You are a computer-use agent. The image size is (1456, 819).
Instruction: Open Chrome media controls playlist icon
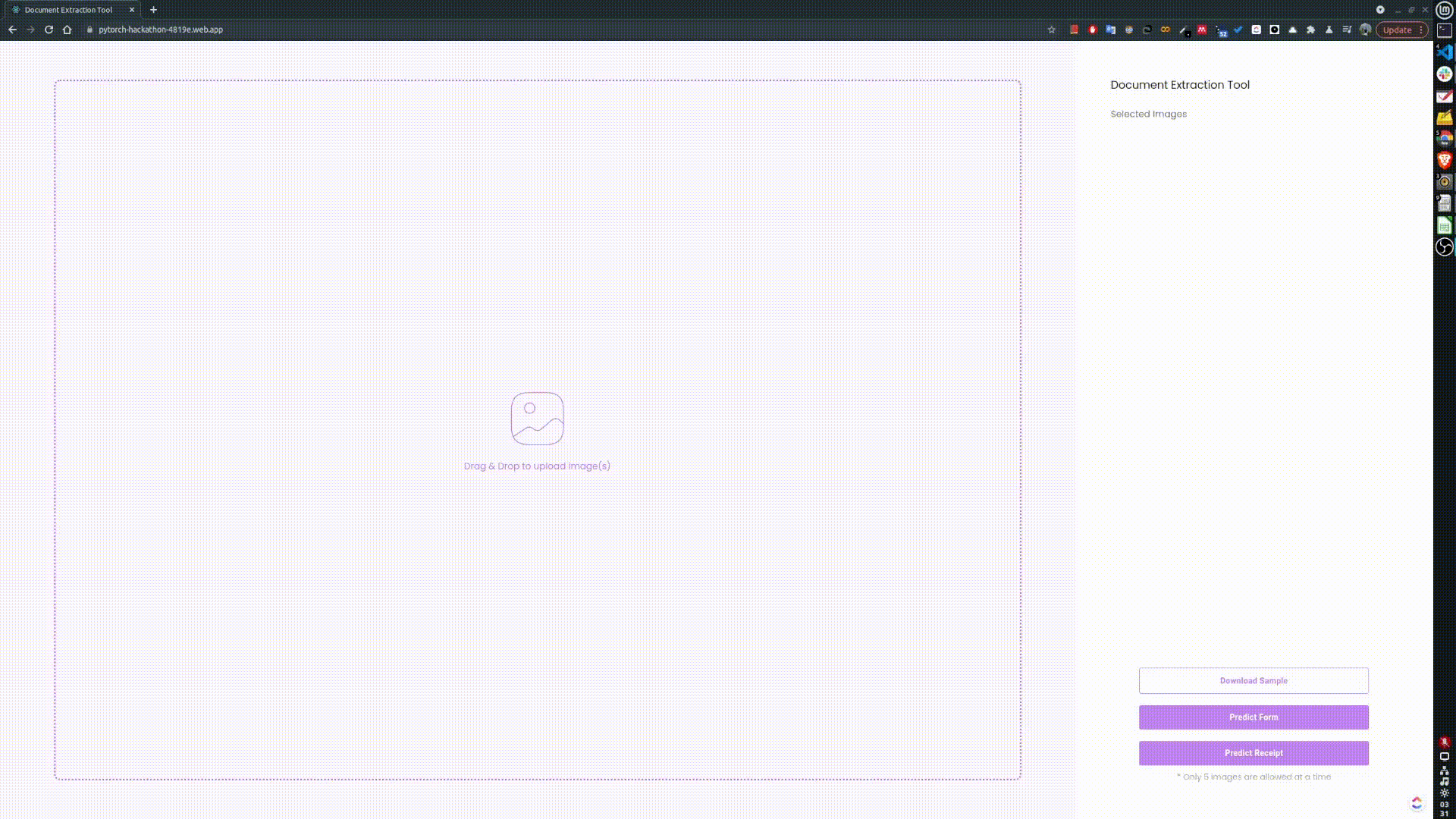(1347, 30)
